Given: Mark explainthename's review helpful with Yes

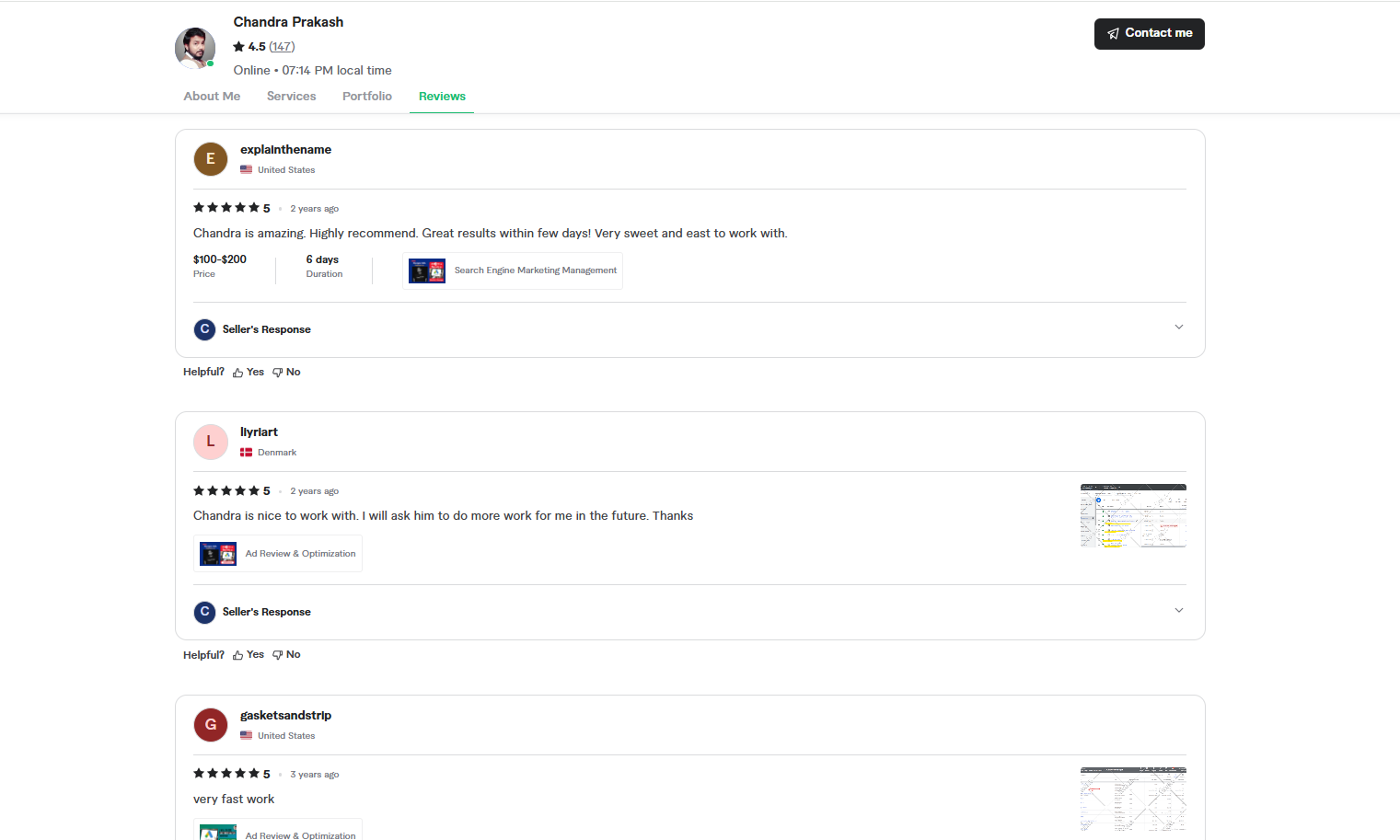Looking at the screenshot, I should [249, 373].
